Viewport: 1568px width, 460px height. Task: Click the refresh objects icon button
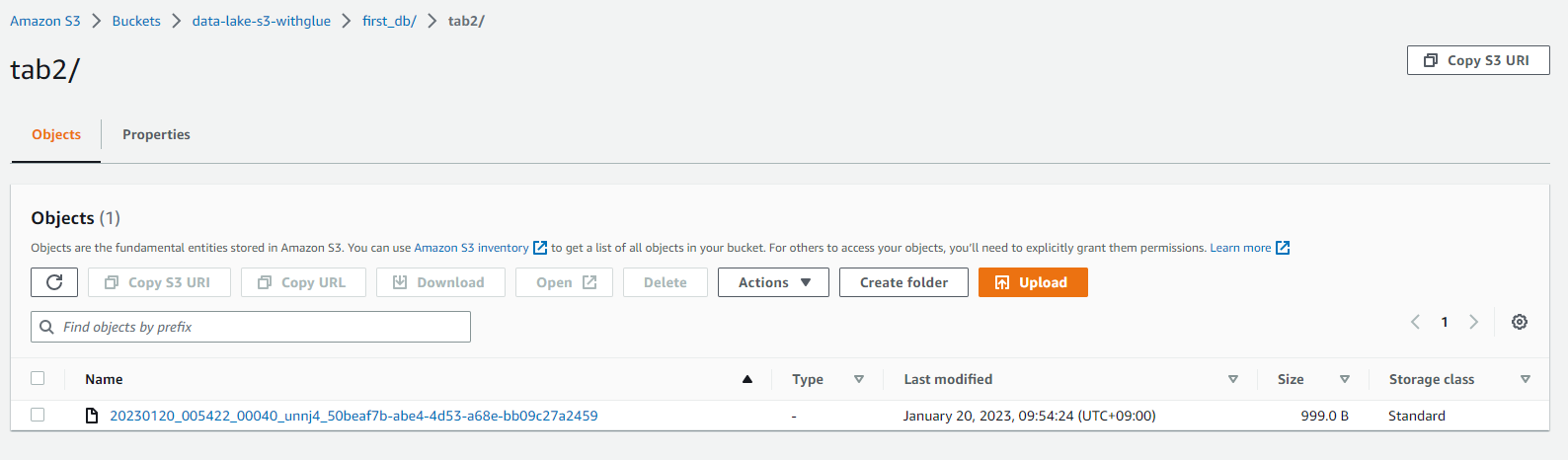(x=54, y=282)
